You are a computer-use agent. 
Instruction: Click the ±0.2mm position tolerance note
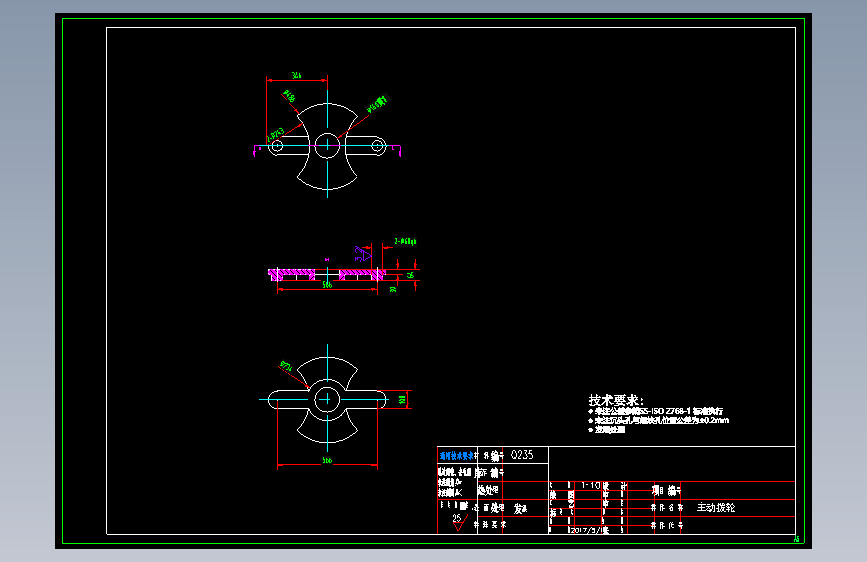(659, 420)
